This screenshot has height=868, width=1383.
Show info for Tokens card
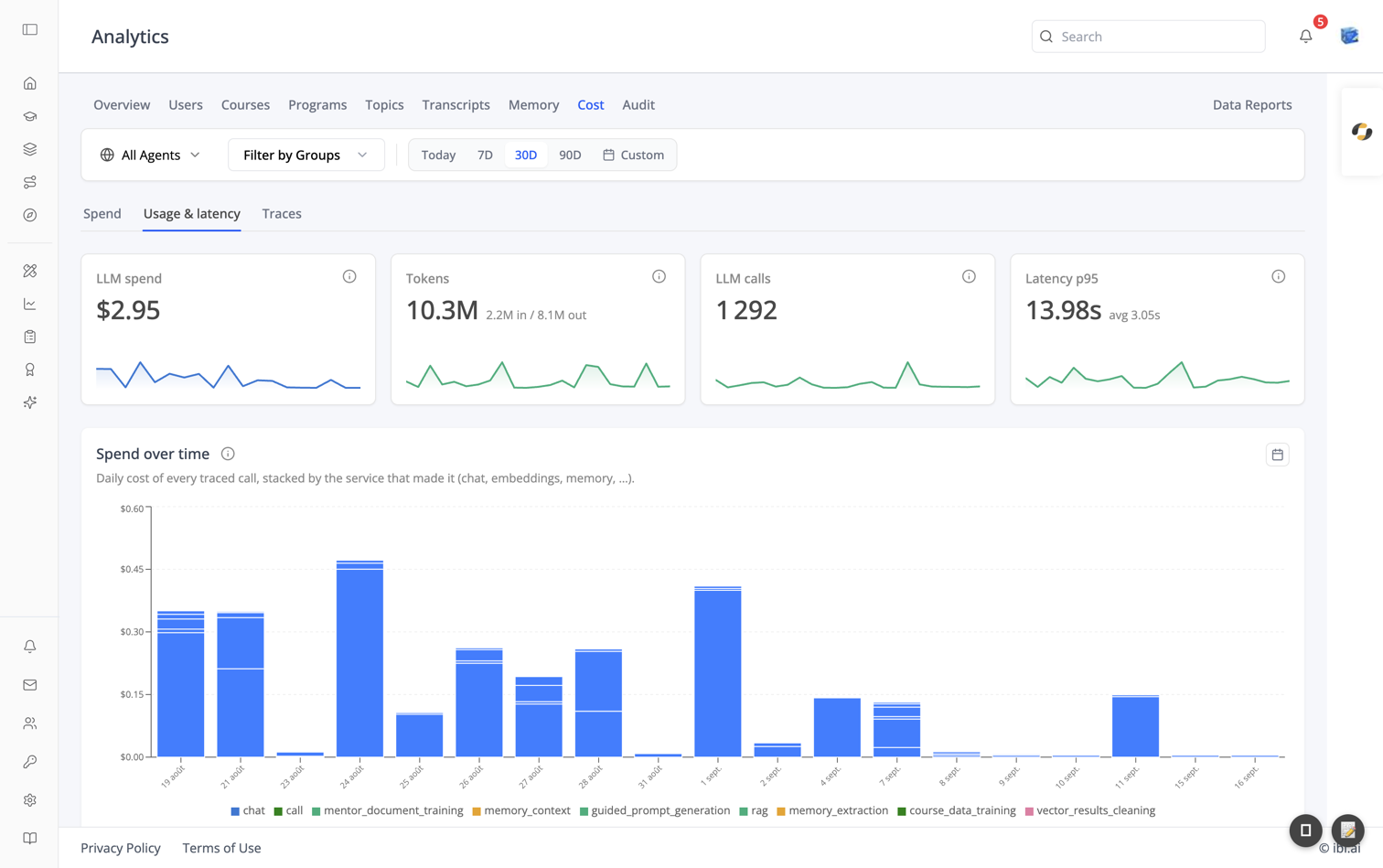(x=659, y=276)
